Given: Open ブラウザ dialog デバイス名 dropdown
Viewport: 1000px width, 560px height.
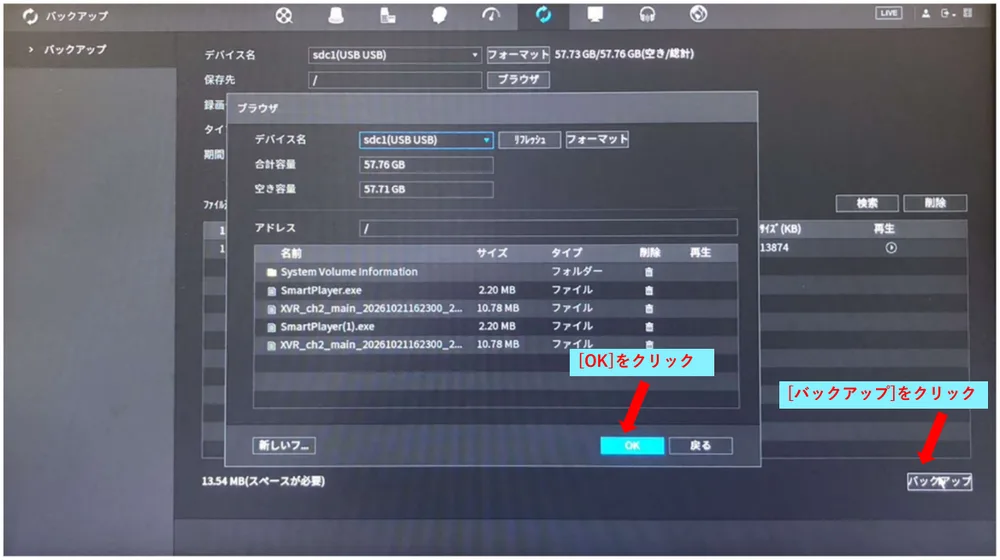Looking at the screenshot, I should click(426, 140).
